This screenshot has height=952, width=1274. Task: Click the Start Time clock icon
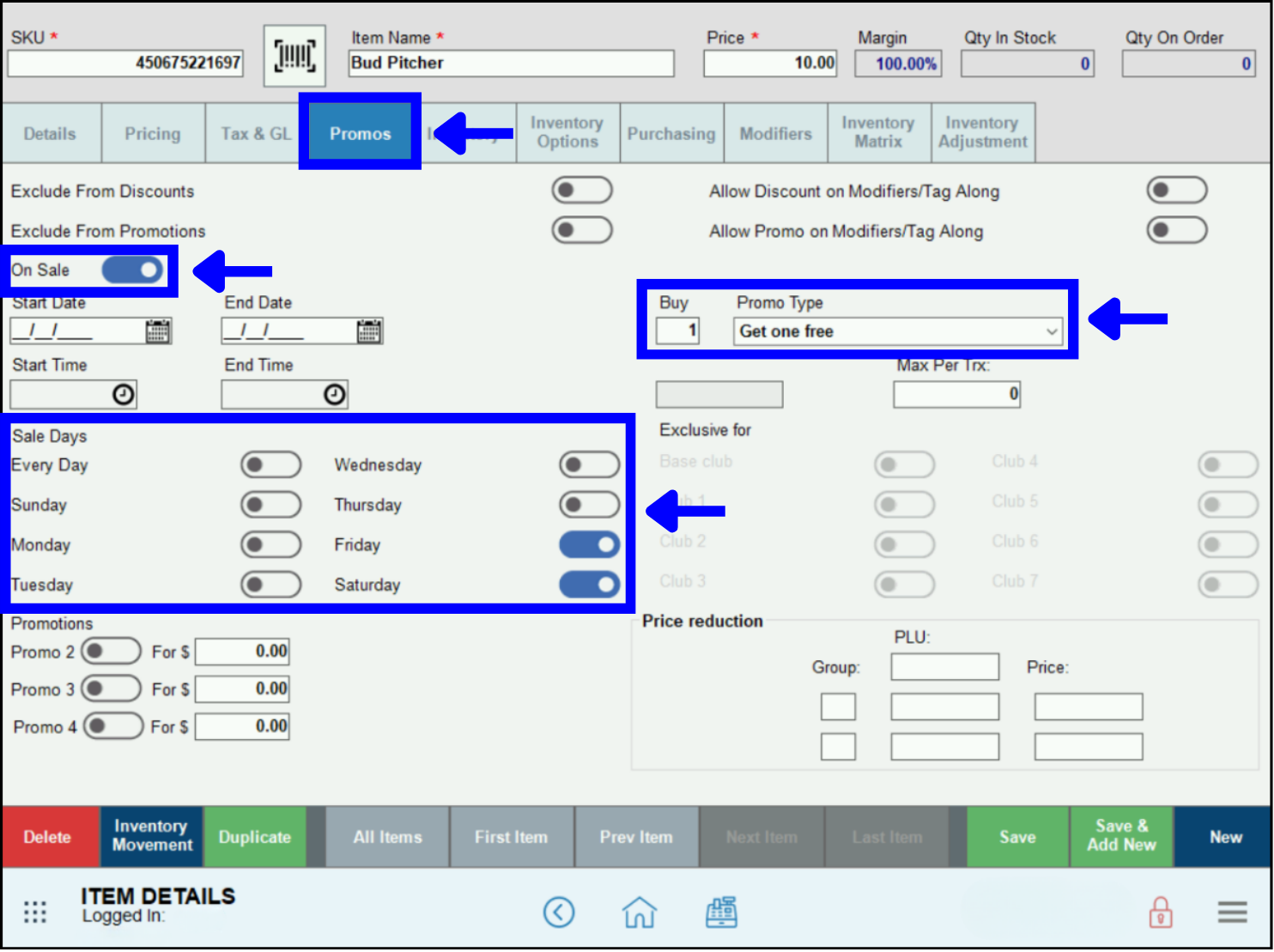tap(124, 395)
